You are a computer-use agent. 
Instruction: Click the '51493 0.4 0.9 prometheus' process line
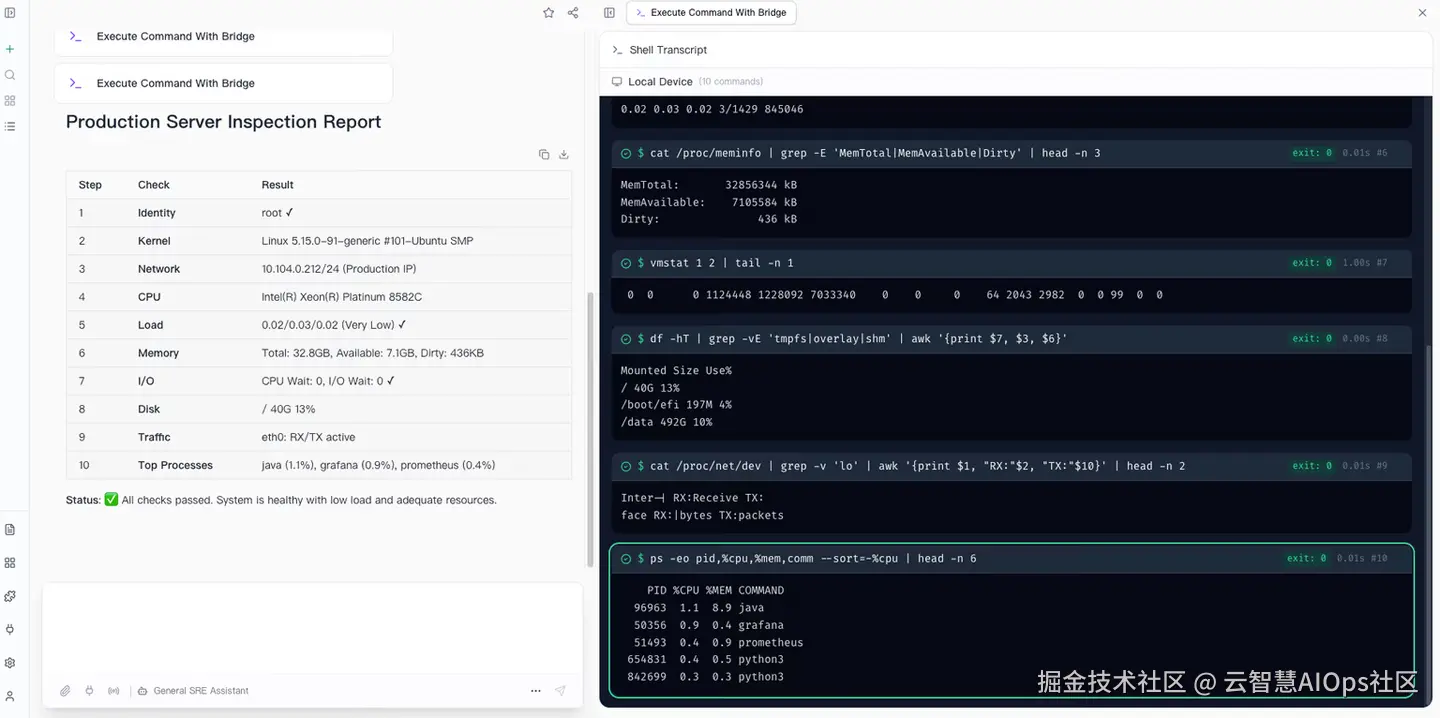point(718,643)
